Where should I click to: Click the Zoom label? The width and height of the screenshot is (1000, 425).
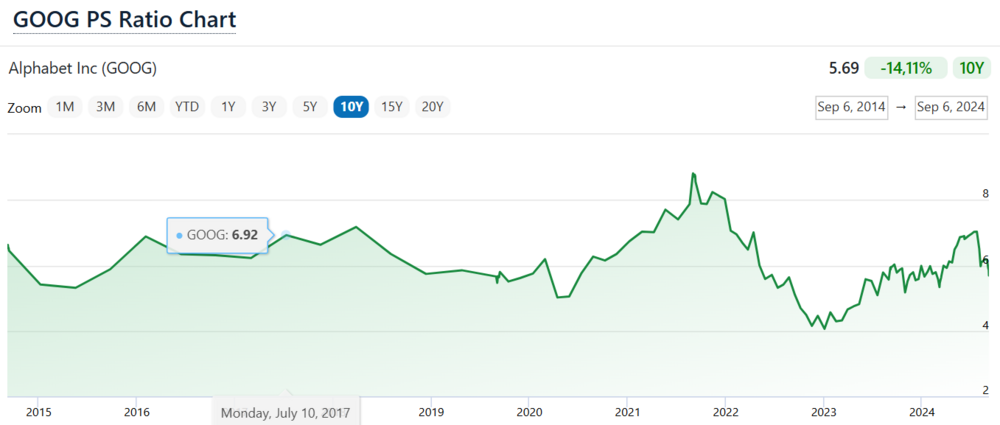click(x=24, y=108)
